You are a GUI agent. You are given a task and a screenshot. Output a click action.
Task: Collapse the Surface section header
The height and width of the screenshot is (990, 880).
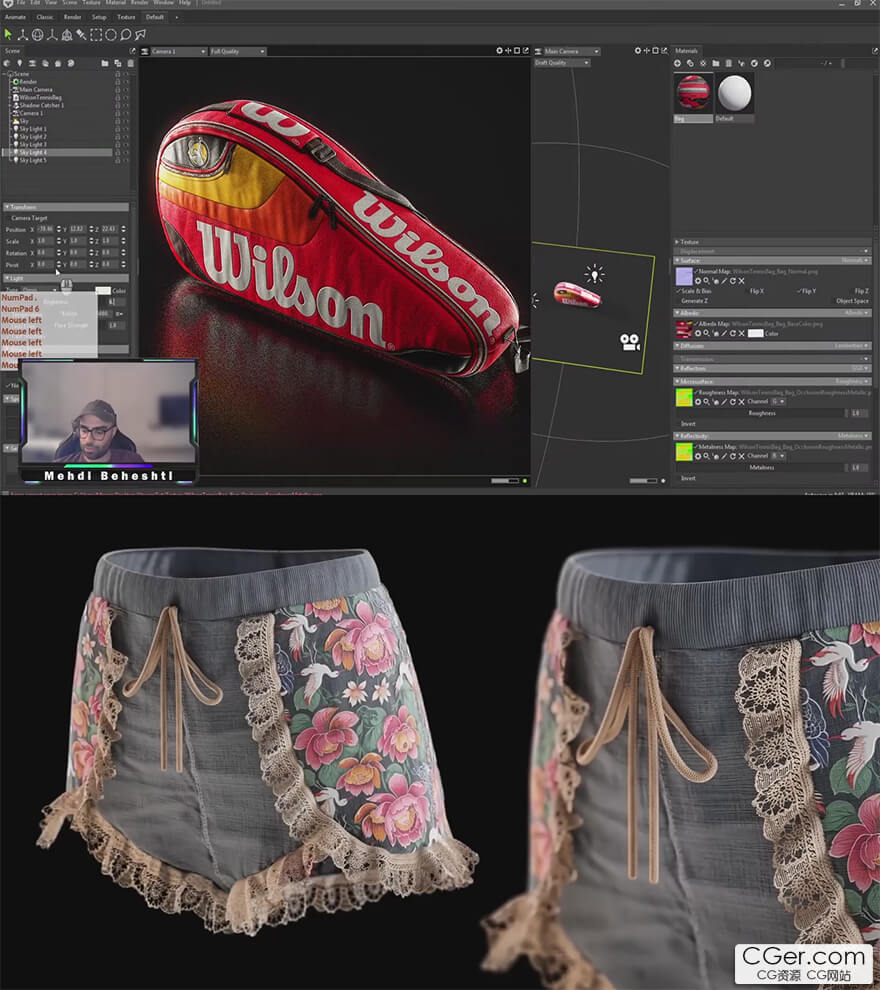[x=773, y=260]
